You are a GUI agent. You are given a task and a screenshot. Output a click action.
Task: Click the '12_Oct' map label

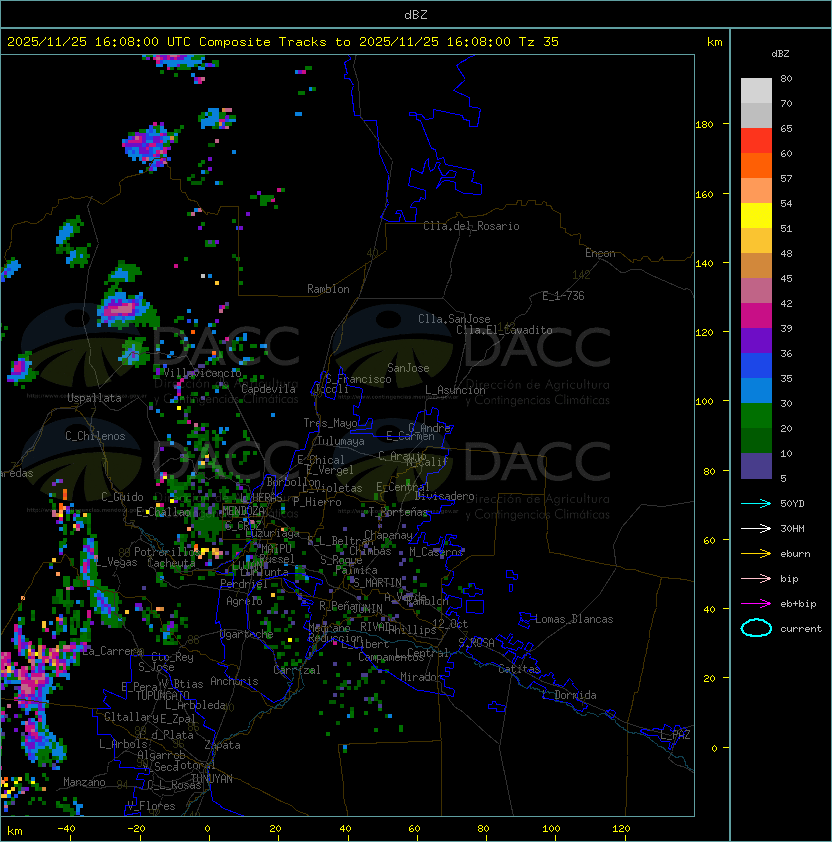[x=450, y=624]
